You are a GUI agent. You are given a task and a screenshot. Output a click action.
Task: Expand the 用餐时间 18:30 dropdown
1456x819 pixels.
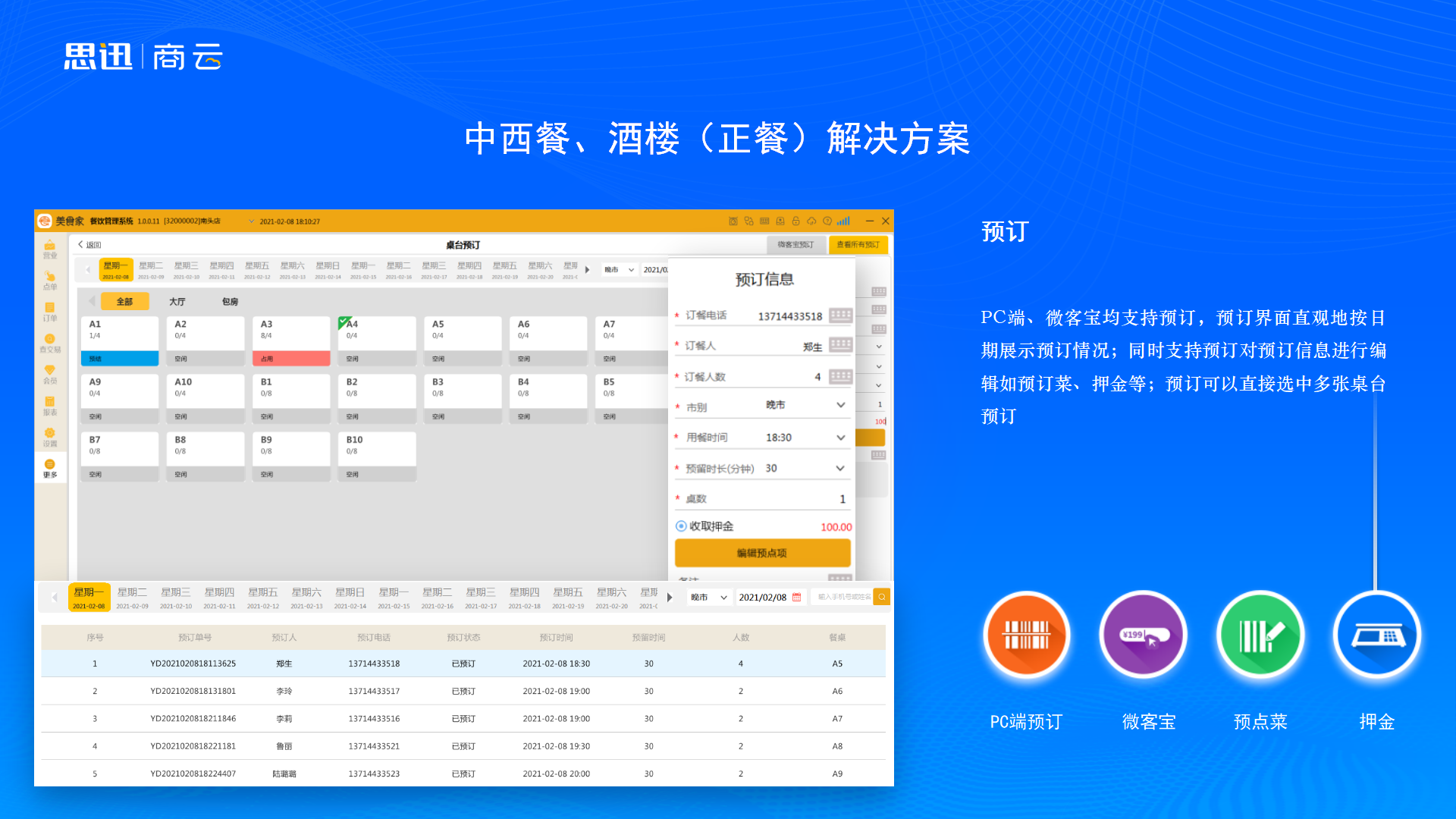click(x=840, y=438)
